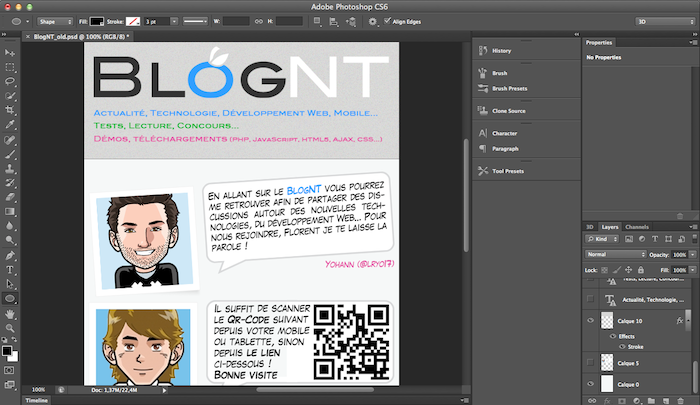700x405 pixels.
Task: Select the Horizontal Type tool
Action: (10, 269)
